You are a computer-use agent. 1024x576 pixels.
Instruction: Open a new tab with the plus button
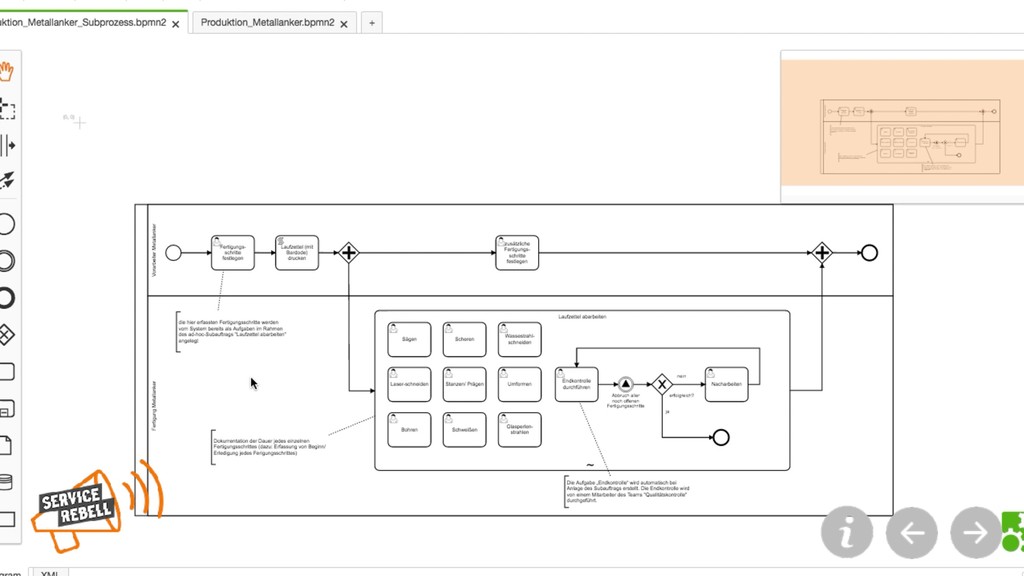tap(372, 23)
